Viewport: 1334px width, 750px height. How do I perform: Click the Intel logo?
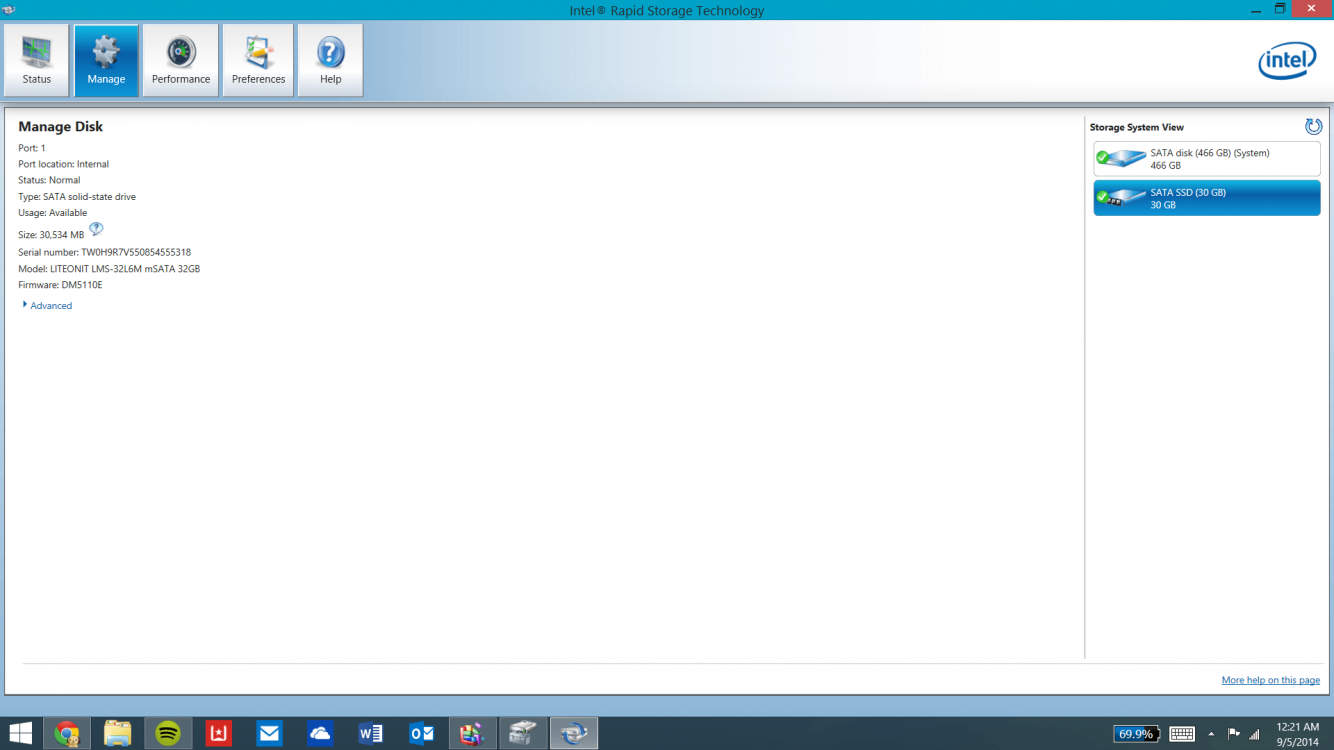point(1286,61)
